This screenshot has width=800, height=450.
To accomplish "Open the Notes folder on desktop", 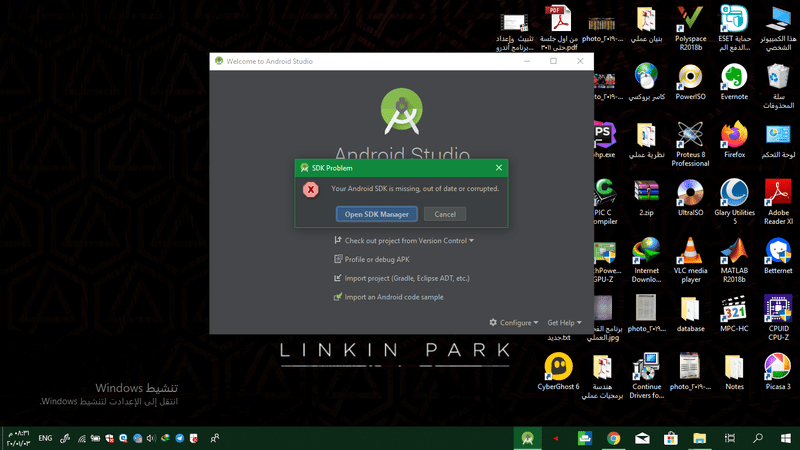I will click(x=734, y=372).
